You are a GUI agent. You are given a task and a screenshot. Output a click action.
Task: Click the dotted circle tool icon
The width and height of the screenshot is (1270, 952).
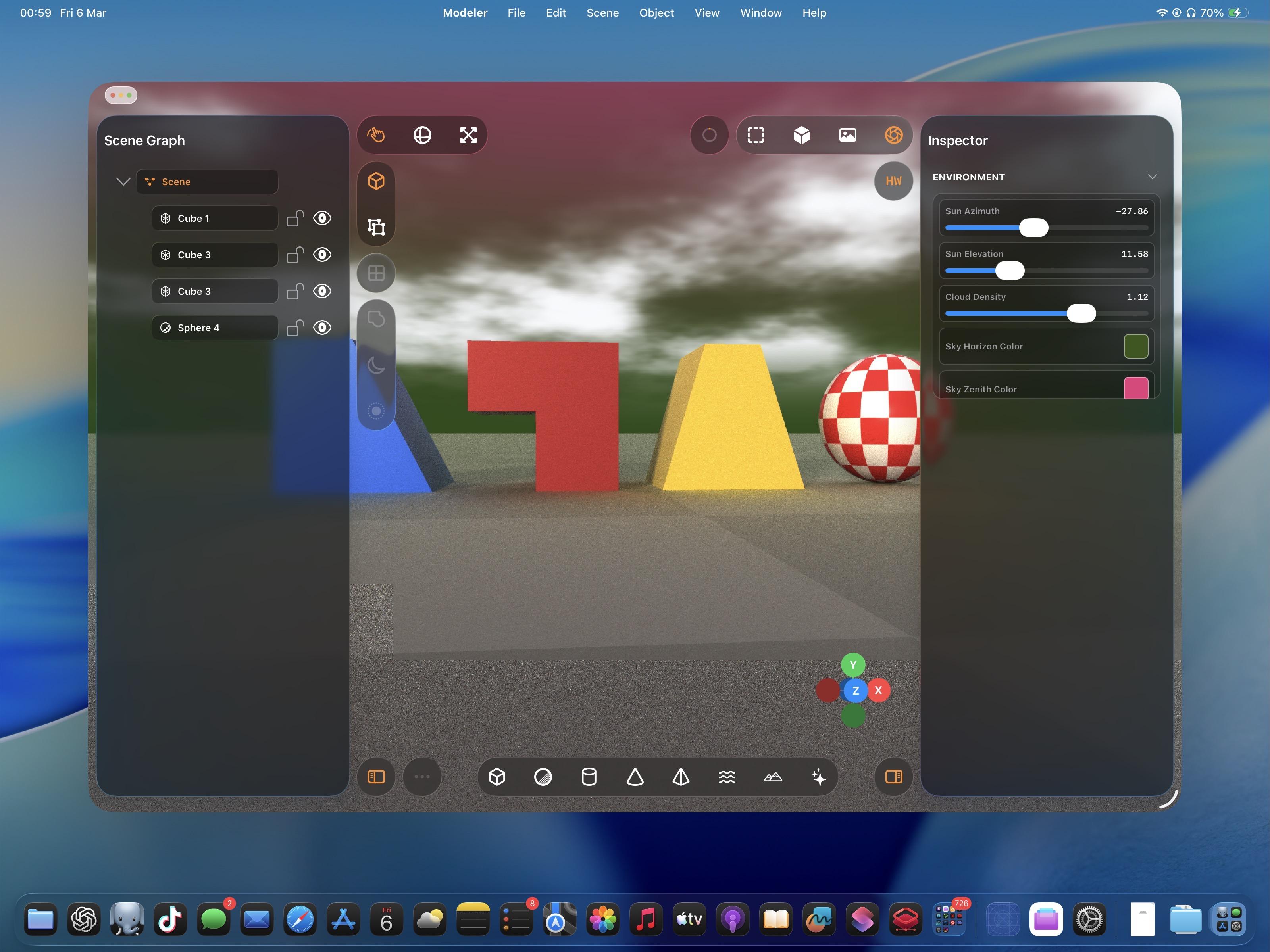pos(376,411)
